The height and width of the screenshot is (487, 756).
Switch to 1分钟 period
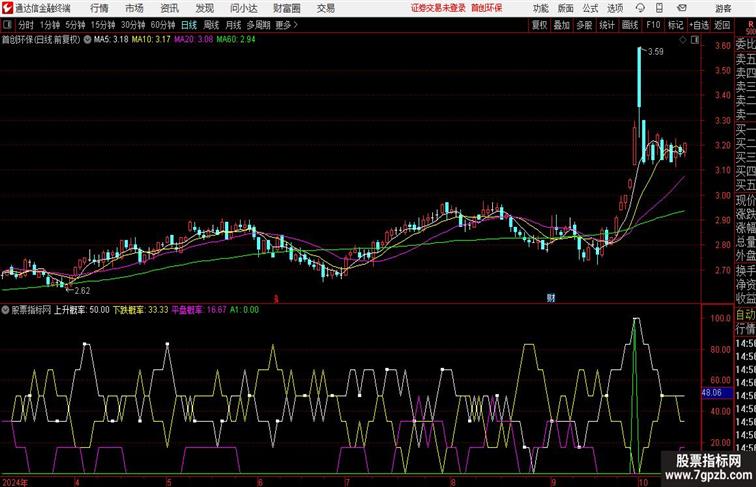pyautogui.click(x=50, y=25)
